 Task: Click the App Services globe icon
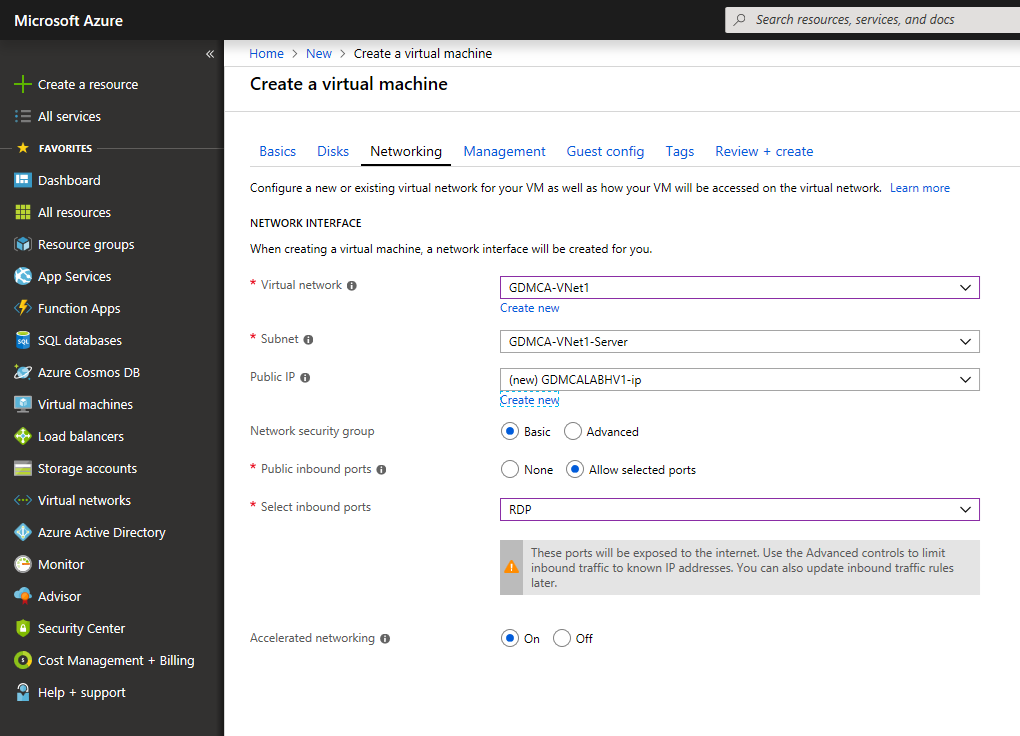coord(23,276)
